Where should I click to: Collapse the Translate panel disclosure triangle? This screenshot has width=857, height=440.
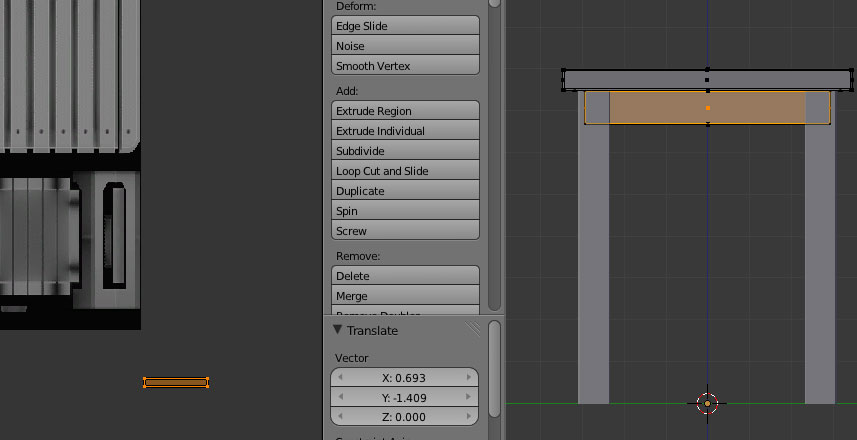coord(338,330)
